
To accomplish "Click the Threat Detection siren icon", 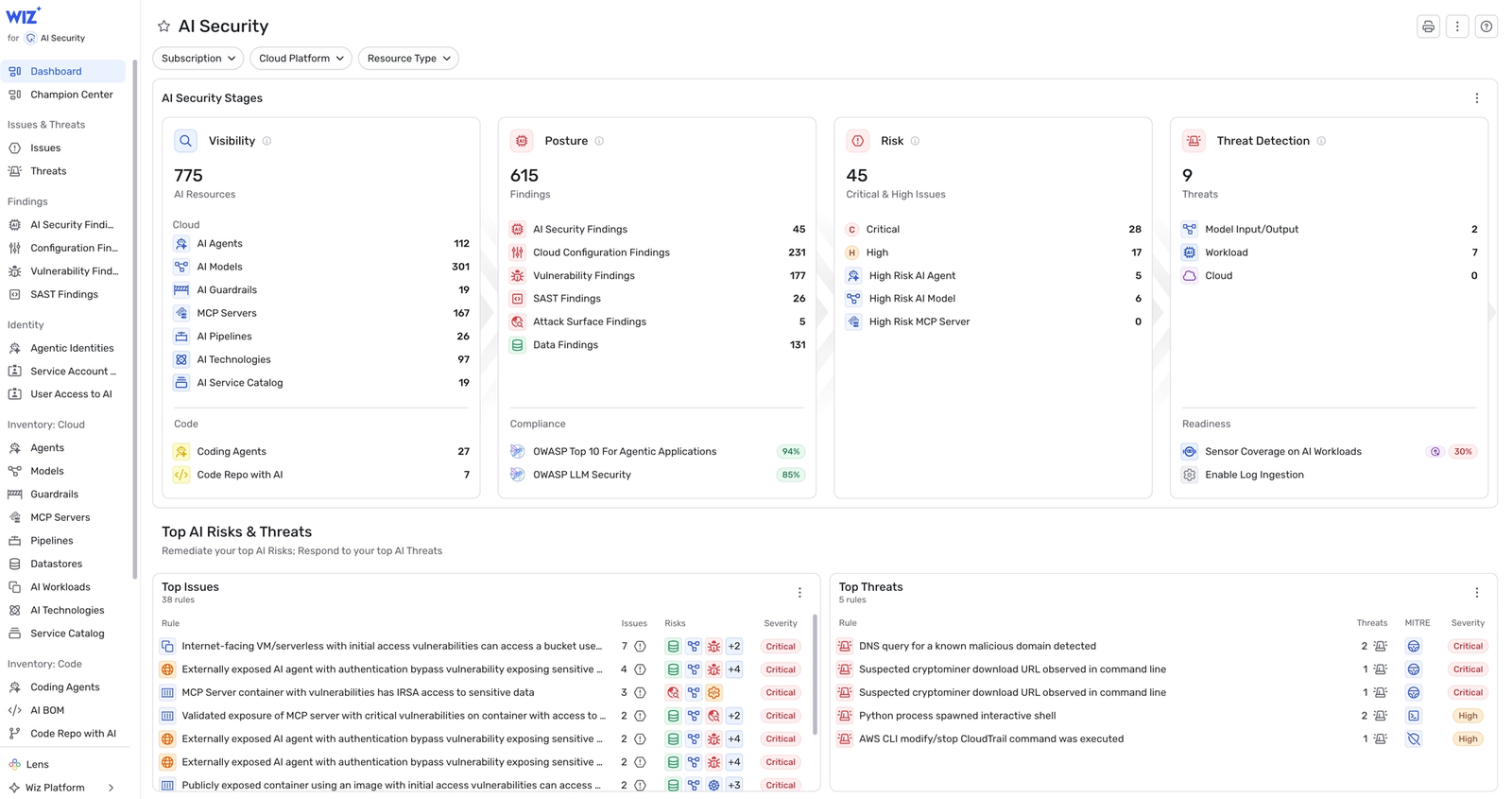I will tap(1194, 141).
